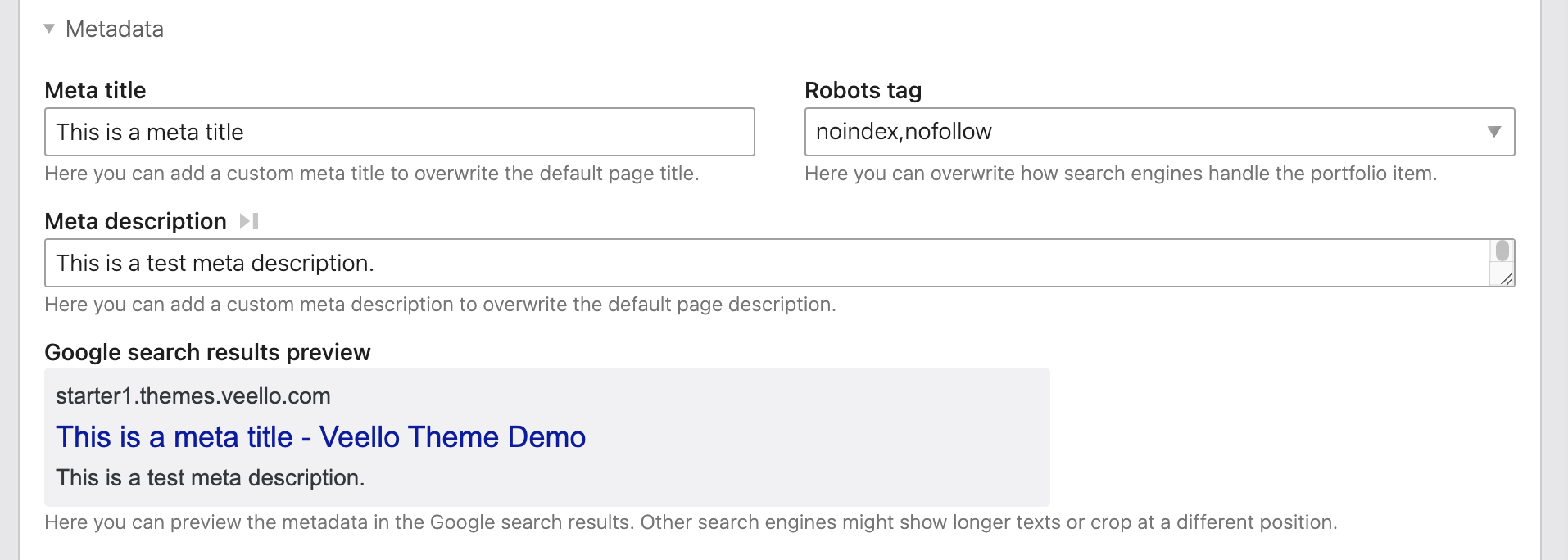Click into the Meta title field

[399, 132]
